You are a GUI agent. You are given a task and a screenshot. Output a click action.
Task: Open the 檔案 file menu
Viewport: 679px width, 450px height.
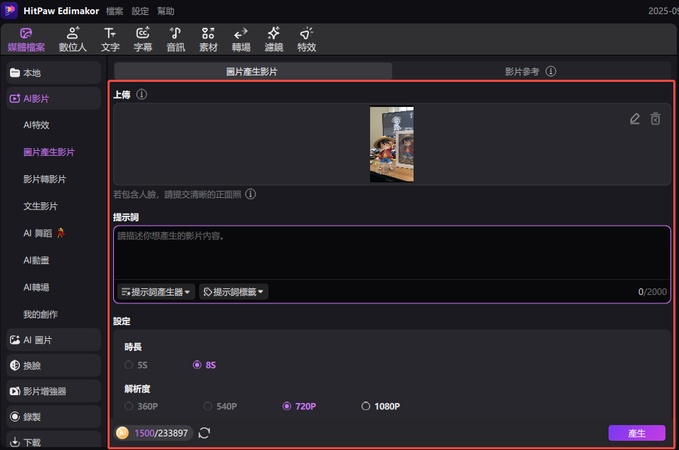(114, 11)
